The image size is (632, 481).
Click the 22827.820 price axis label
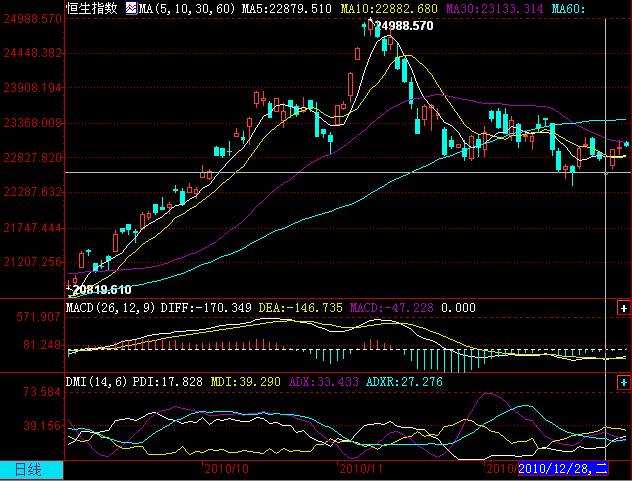33,157
